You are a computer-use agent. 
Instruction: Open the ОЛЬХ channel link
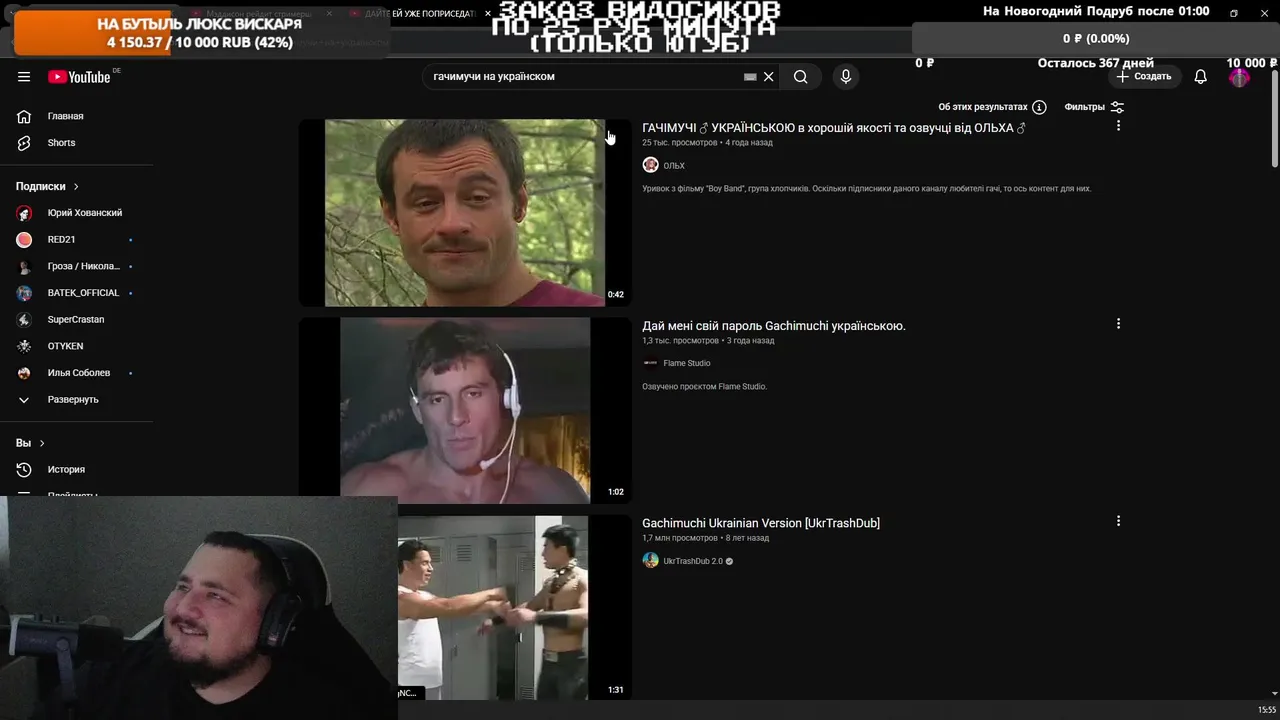point(674,166)
